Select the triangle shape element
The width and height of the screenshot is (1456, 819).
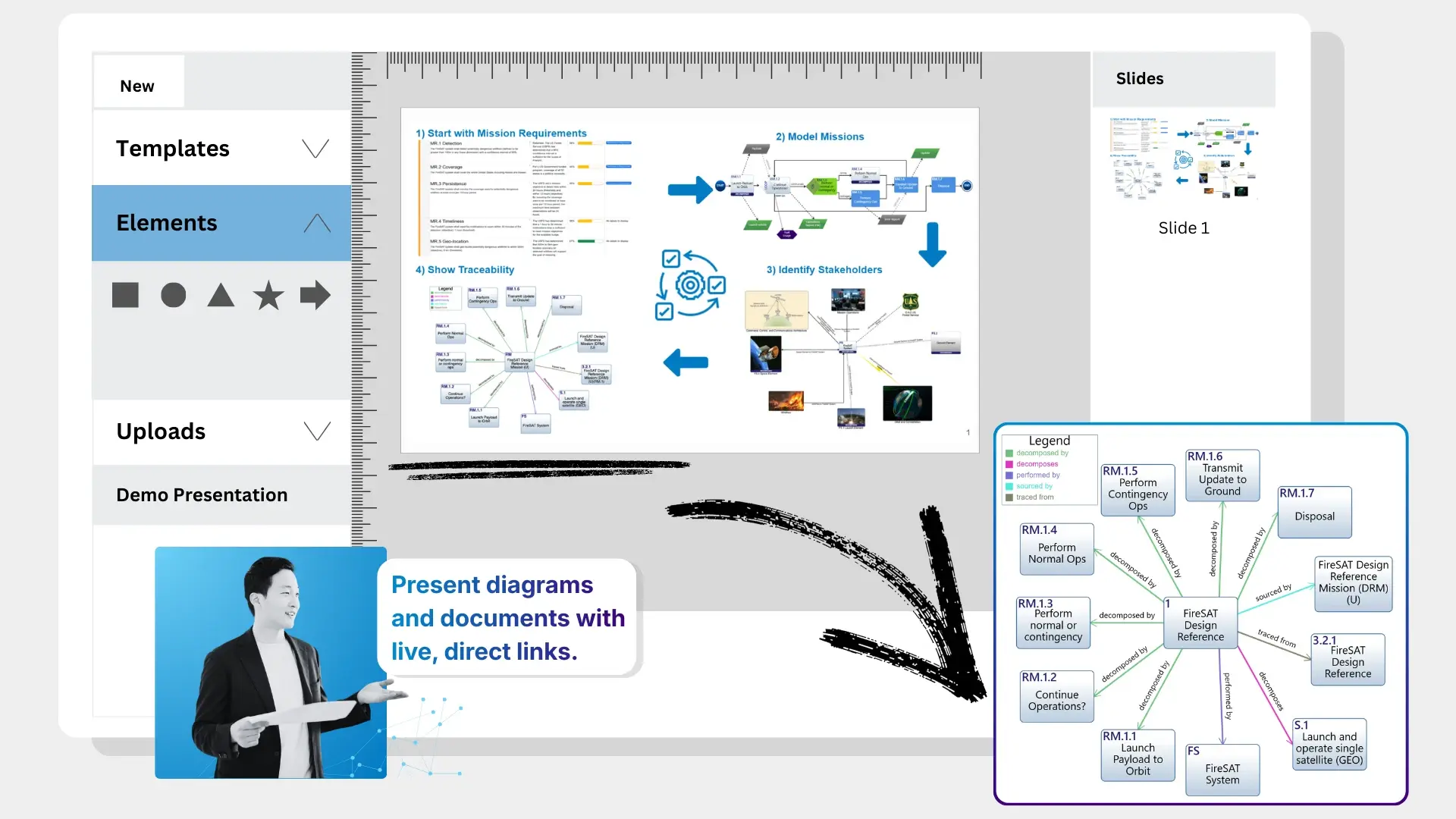(221, 295)
